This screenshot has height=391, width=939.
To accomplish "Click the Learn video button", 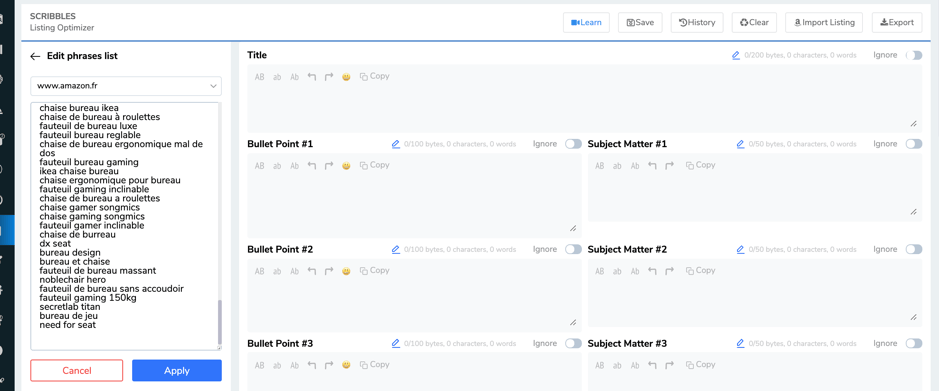I will pyautogui.click(x=586, y=23).
